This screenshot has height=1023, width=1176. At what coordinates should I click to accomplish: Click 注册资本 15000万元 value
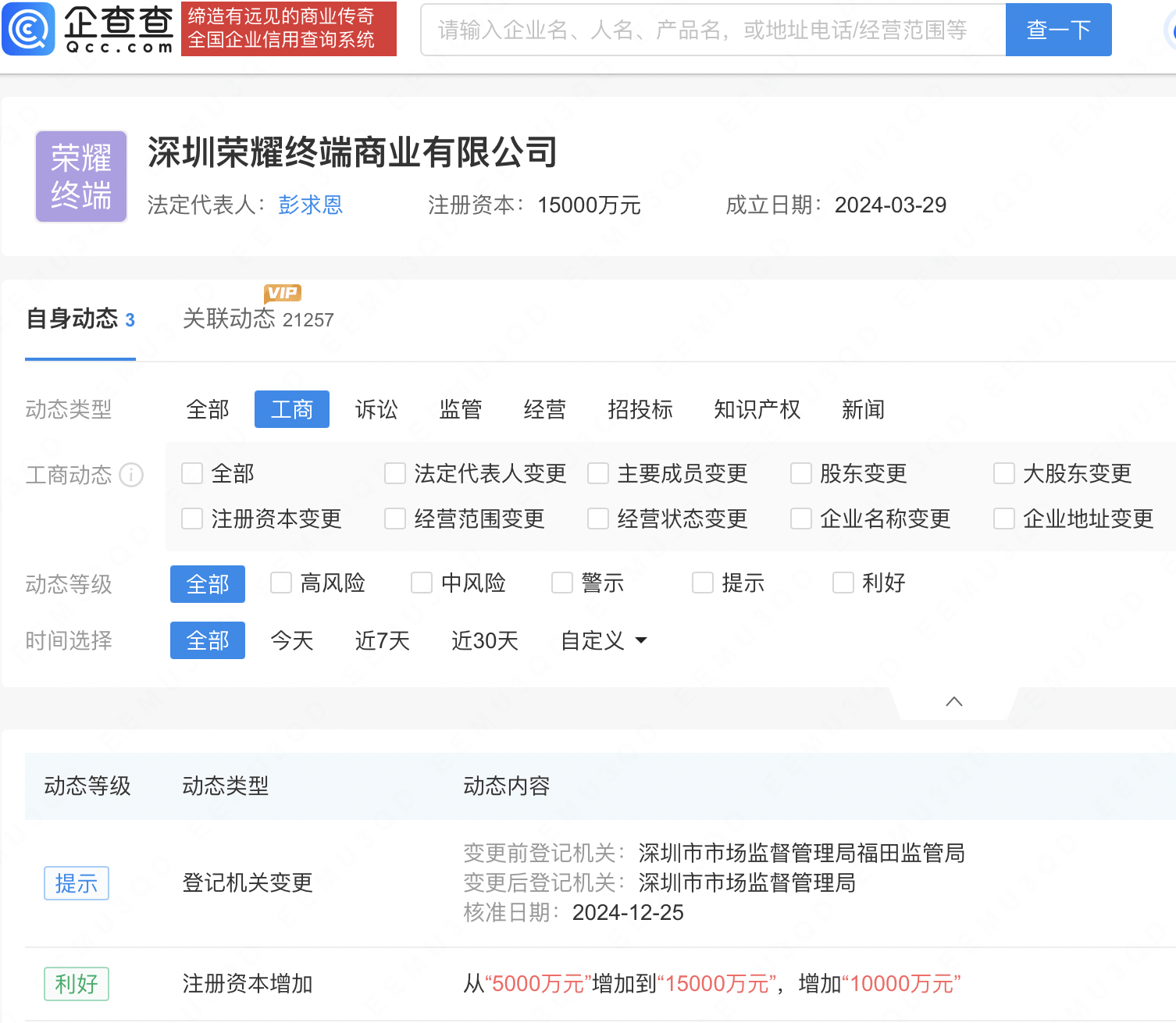tap(590, 205)
